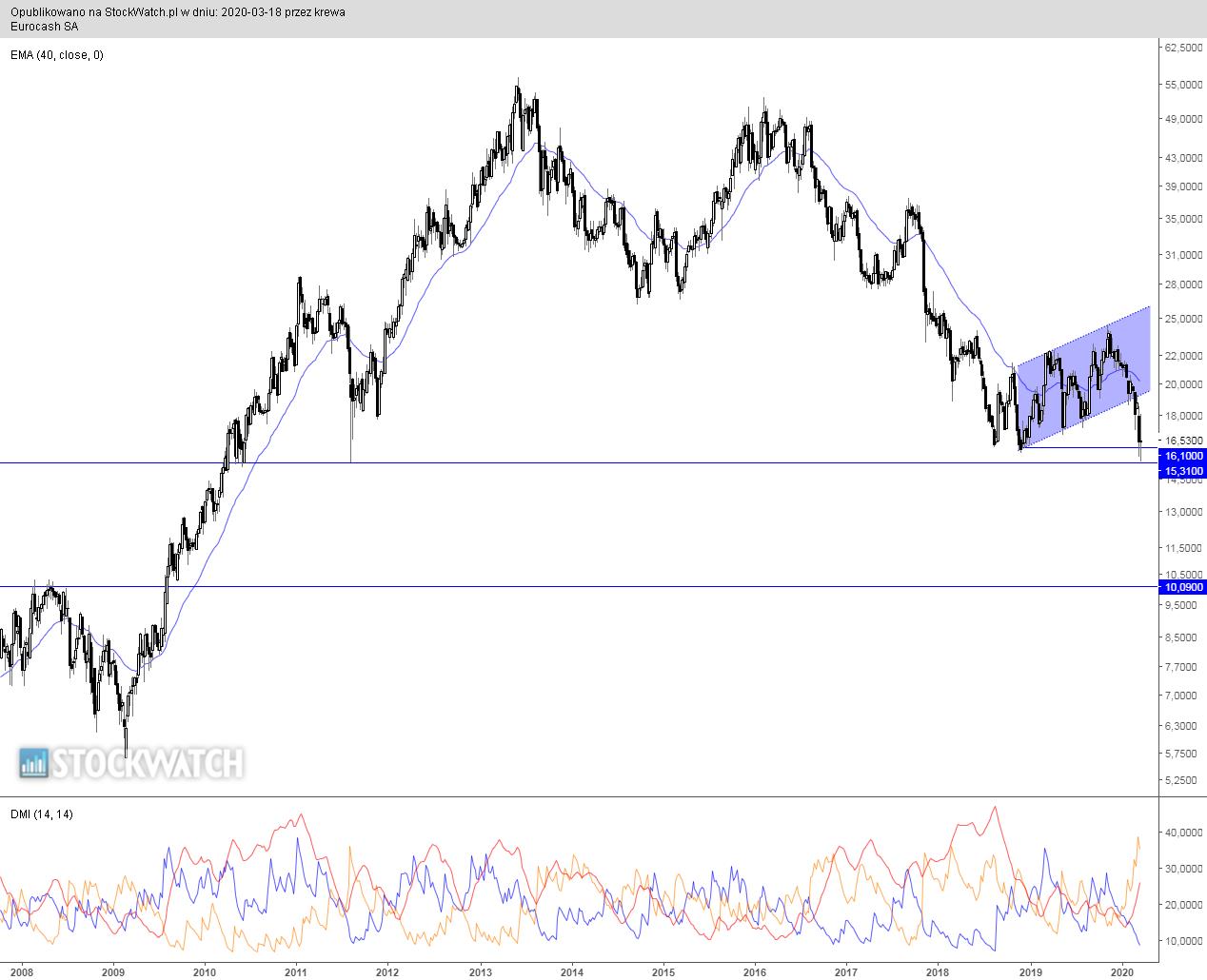Click the 39,0000 price axis value
The height and width of the screenshot is (980, 1207).
pyautogui.click(x=1183, y=186)
